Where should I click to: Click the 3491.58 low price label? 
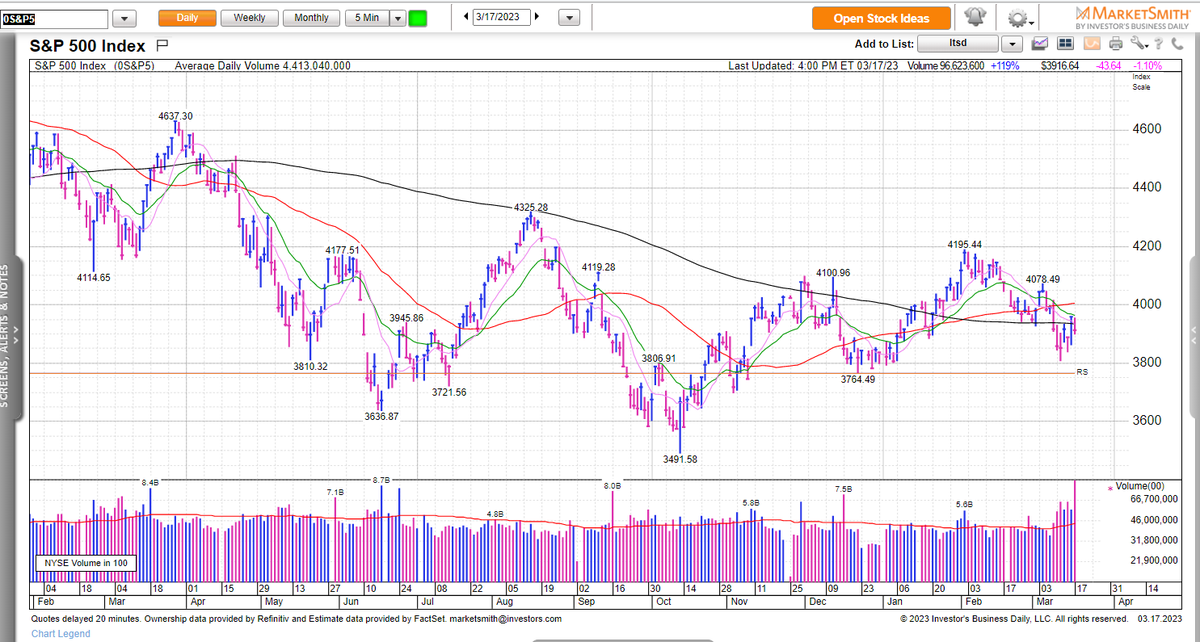point(679,459)
